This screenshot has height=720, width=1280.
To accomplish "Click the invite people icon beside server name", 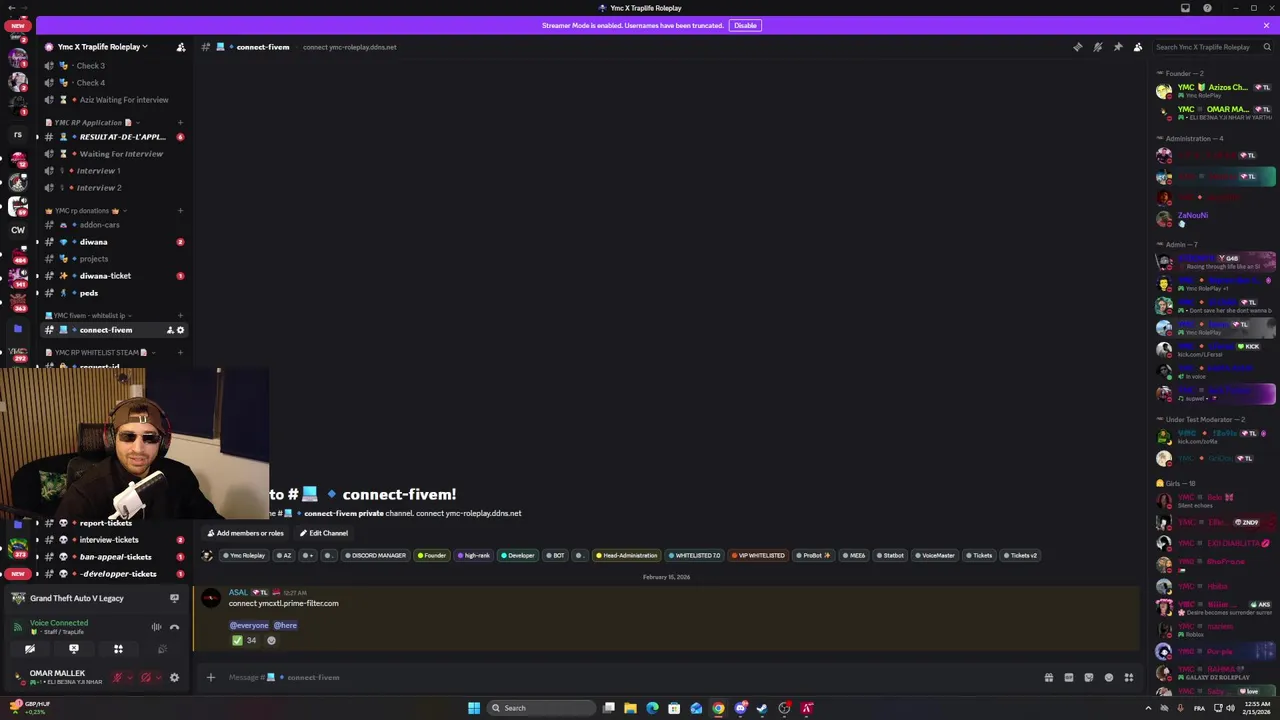I will [180, 47].
